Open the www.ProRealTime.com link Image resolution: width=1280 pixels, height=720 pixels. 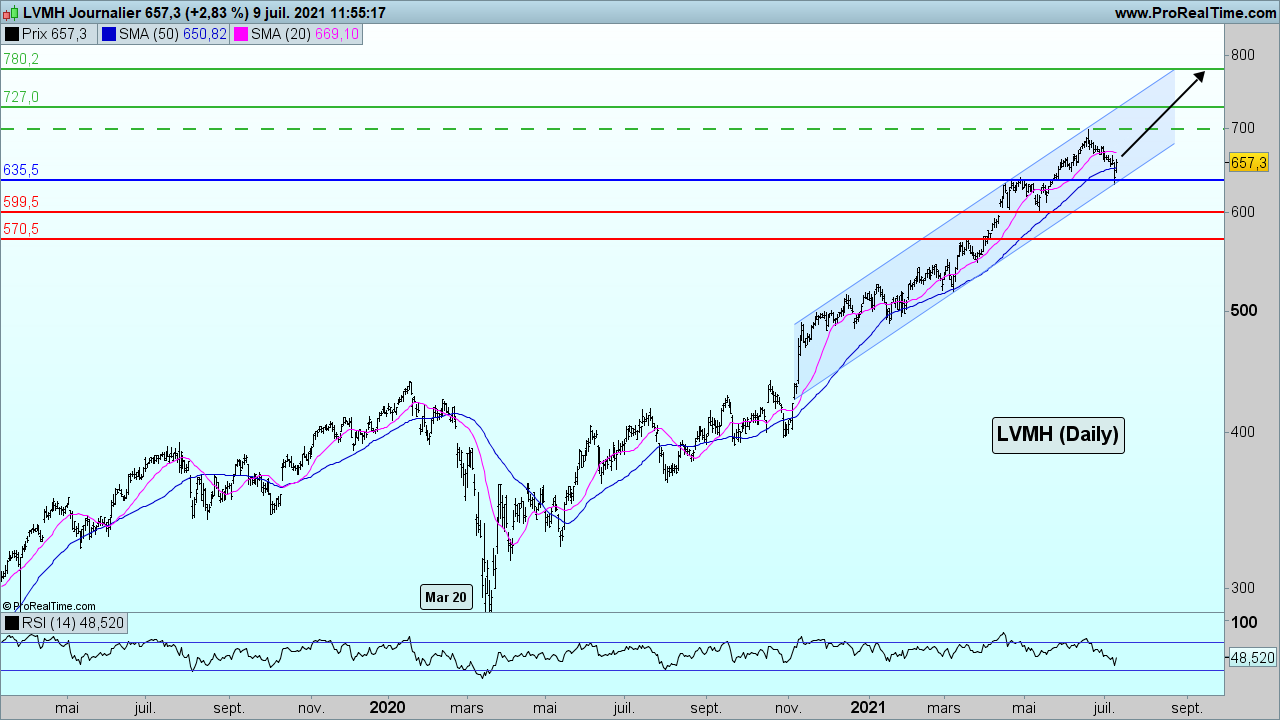coord(1194,13)
